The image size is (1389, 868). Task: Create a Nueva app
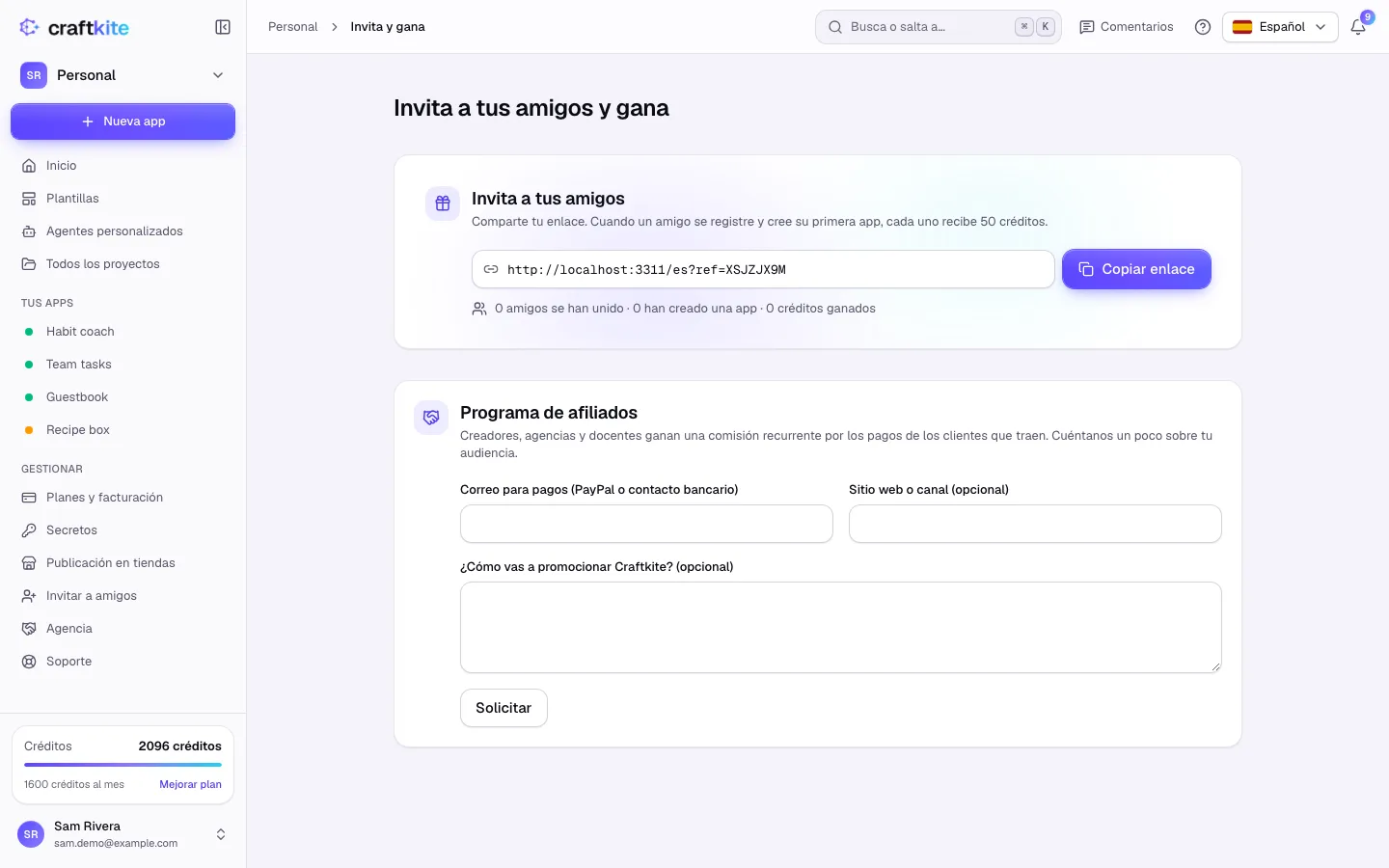click(123, 122)
